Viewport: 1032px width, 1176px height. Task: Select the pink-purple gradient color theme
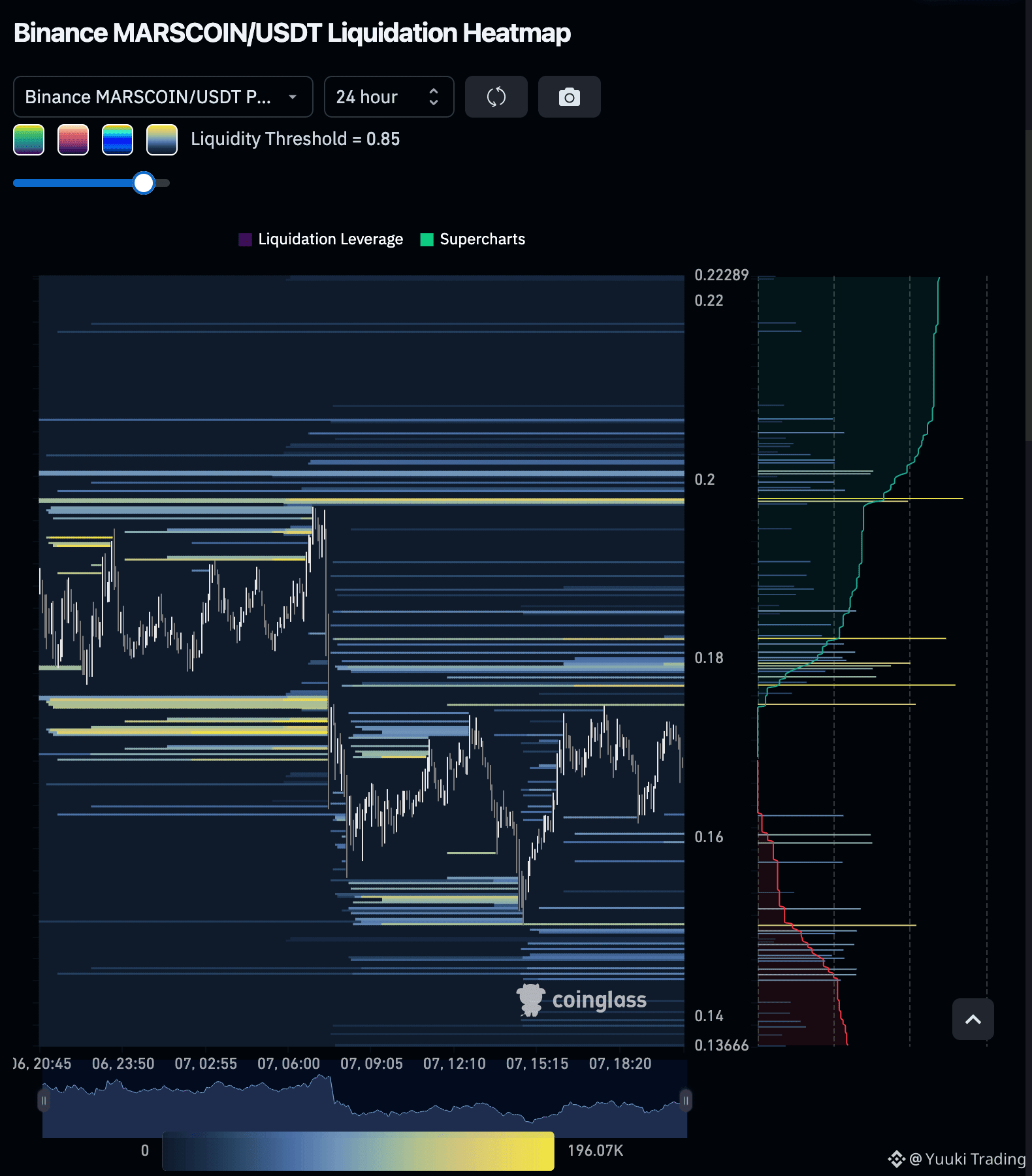tap(73, 140)
